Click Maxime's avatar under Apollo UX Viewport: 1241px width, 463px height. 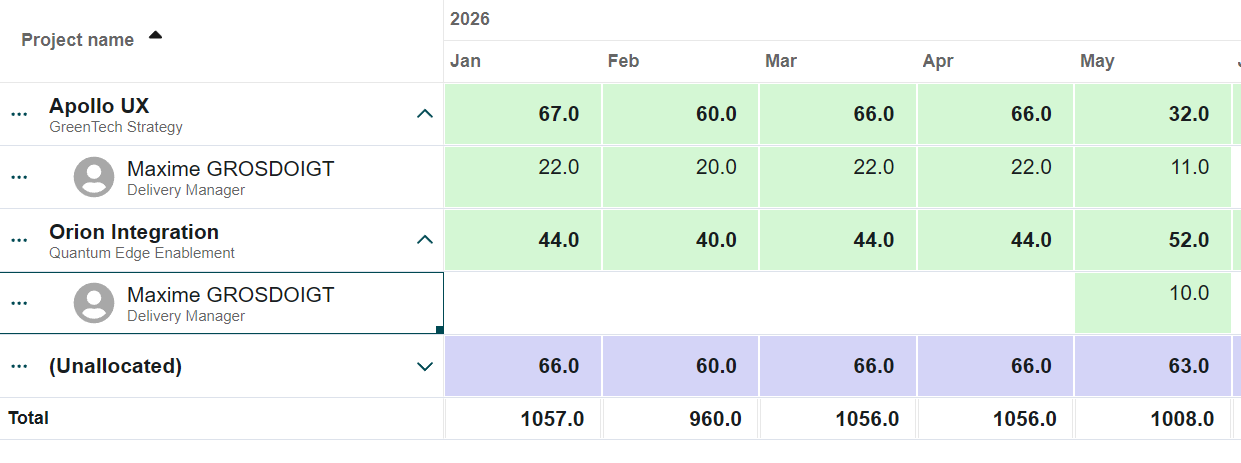click(x=94, y=177)
